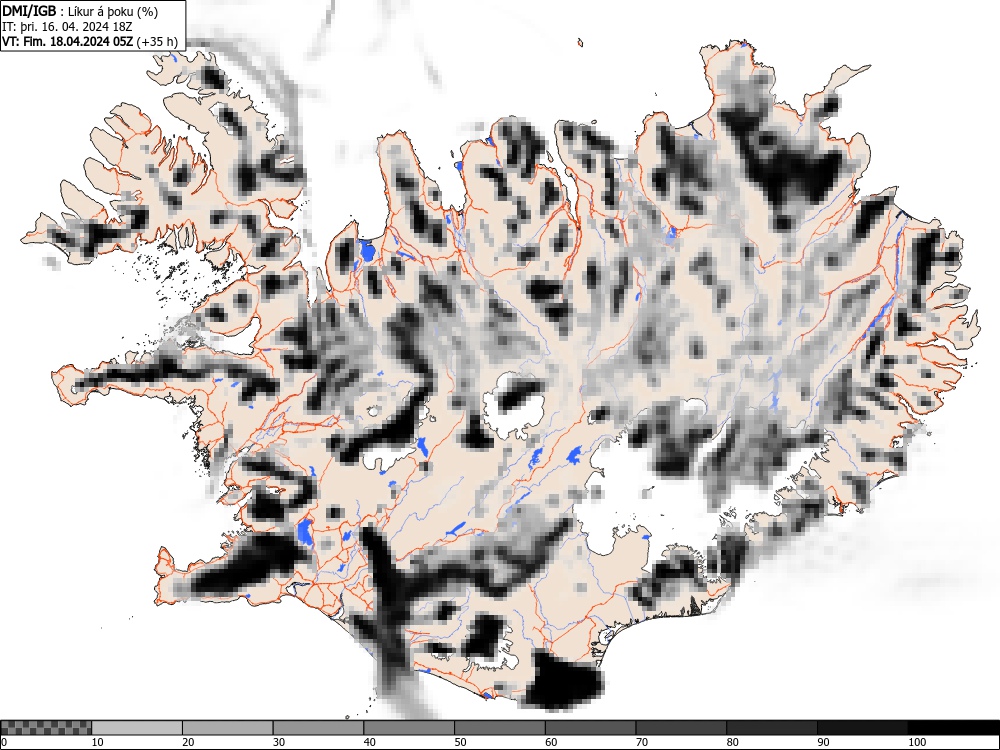Click the legend label '0'
Image resolution: width=1000 pixels, height=750 pixels.
(4, 742)
